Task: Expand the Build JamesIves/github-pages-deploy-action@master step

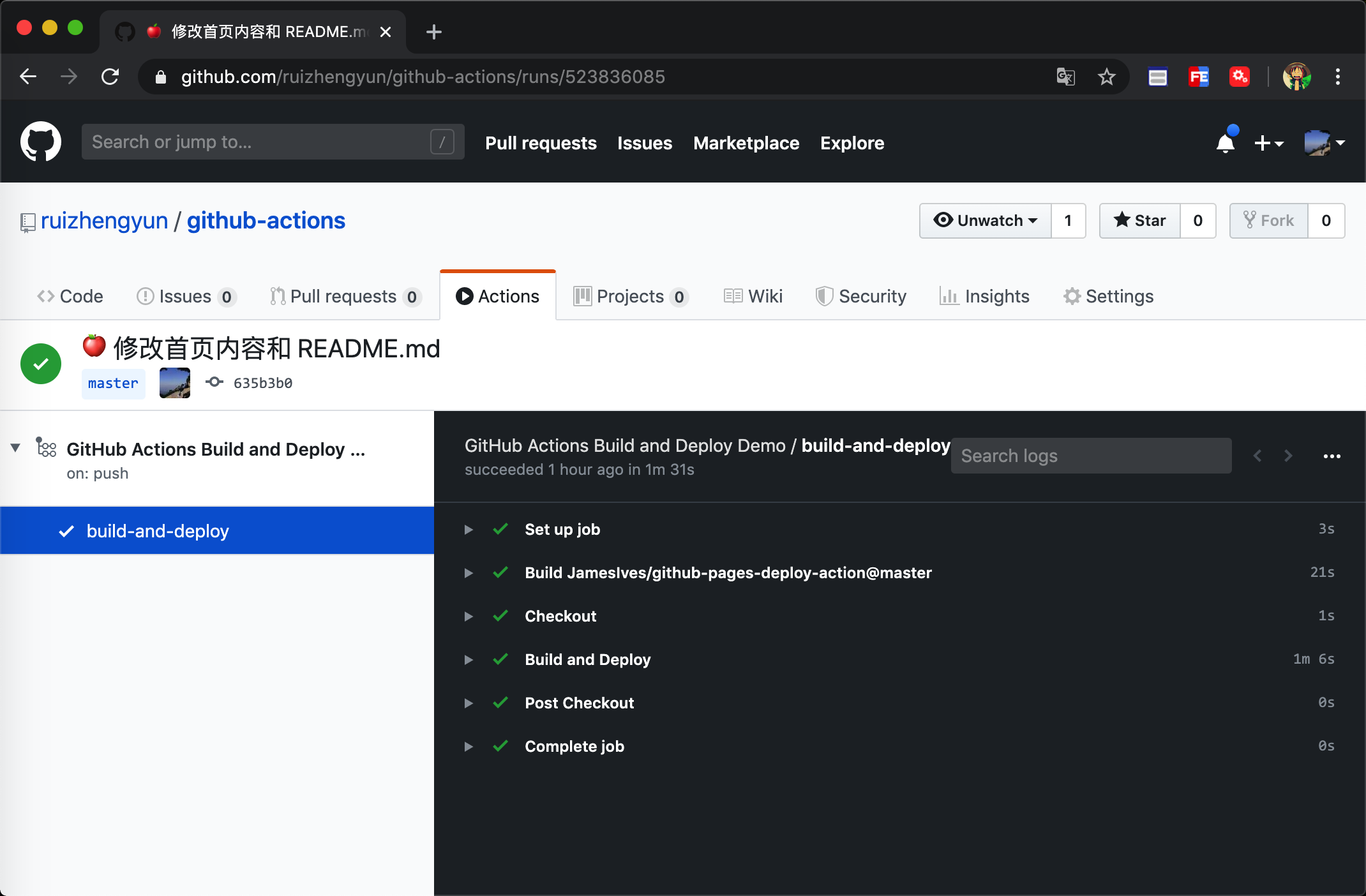Action: [469, 573]
